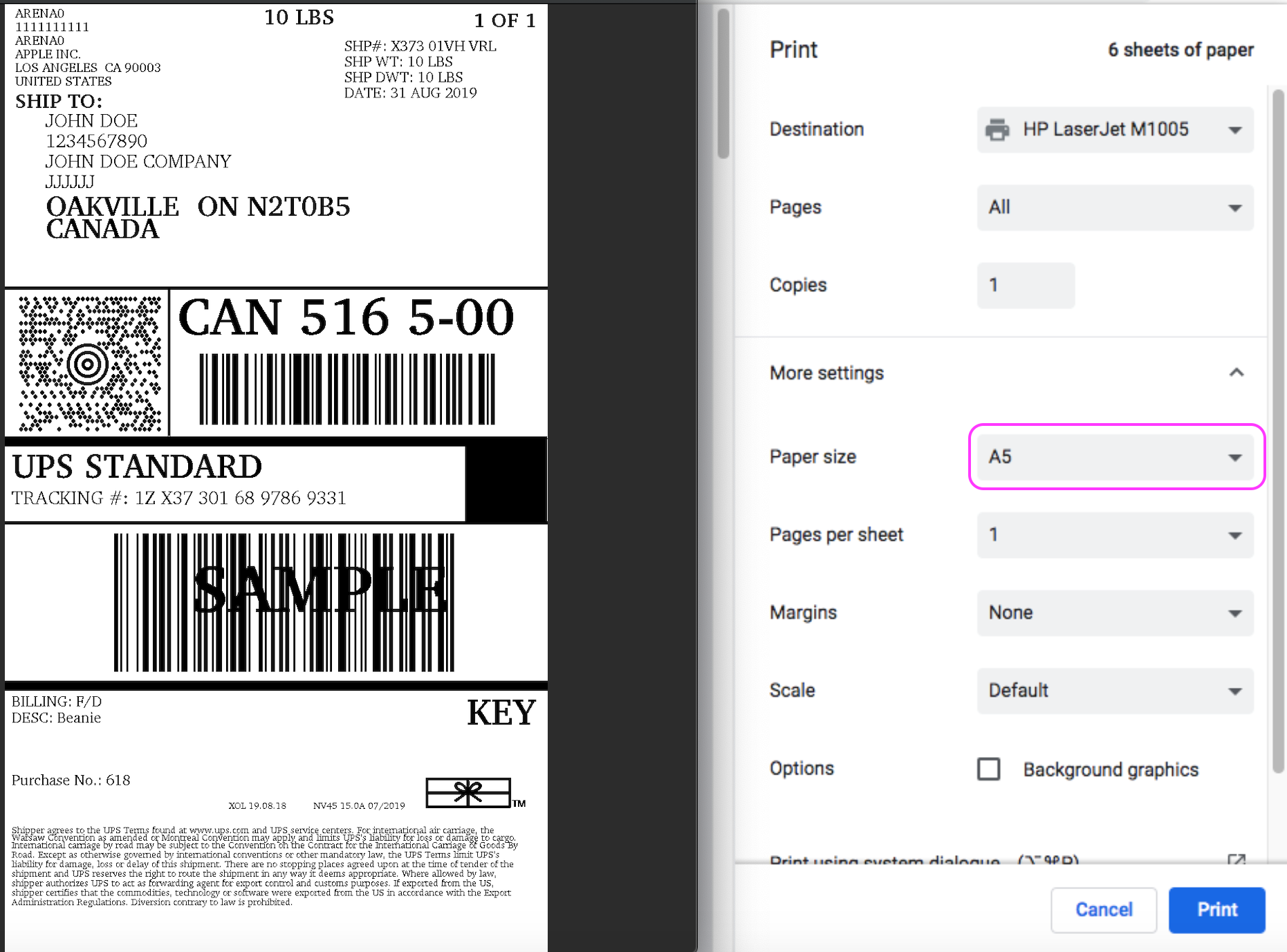Click the external link icon near system dialogue

(x=1237, y=861)
